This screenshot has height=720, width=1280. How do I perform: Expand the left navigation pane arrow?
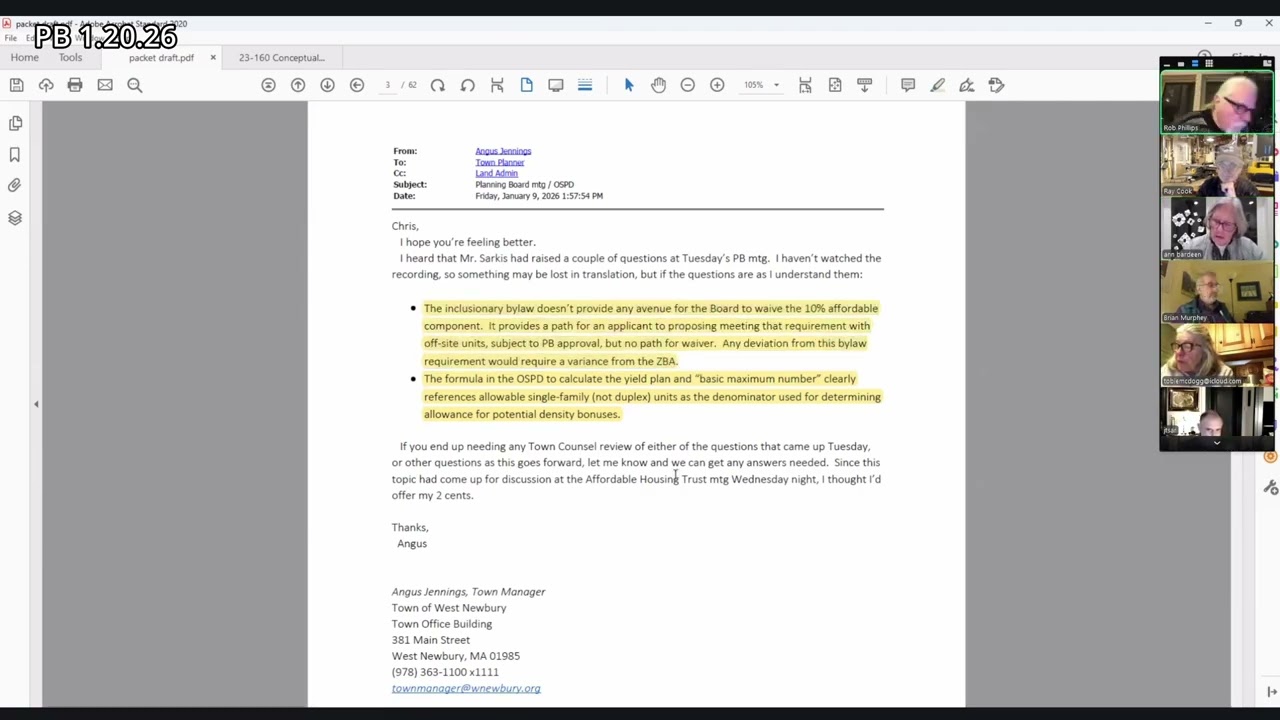(x=36, y=404)
